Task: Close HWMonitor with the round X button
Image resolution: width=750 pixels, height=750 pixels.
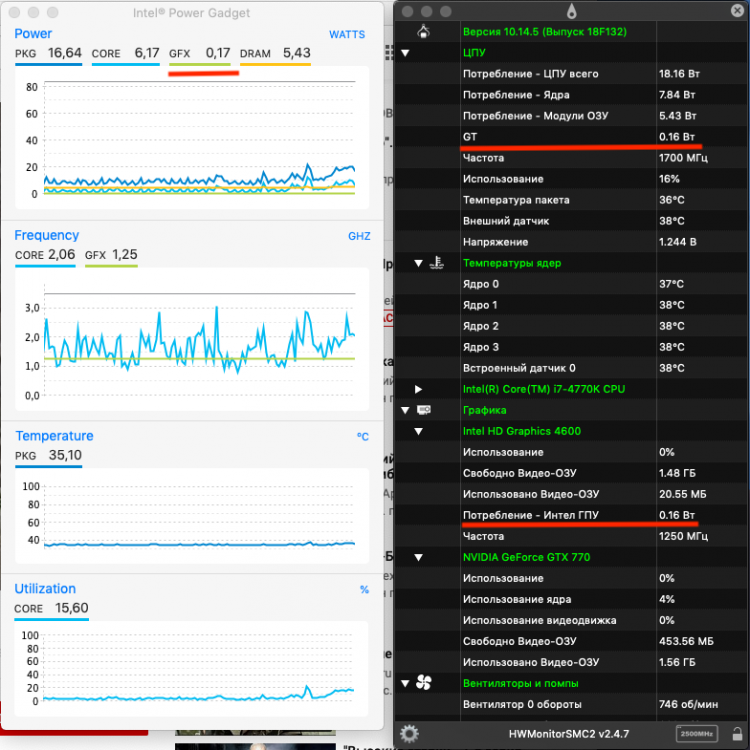Action: tap(738, 11)
